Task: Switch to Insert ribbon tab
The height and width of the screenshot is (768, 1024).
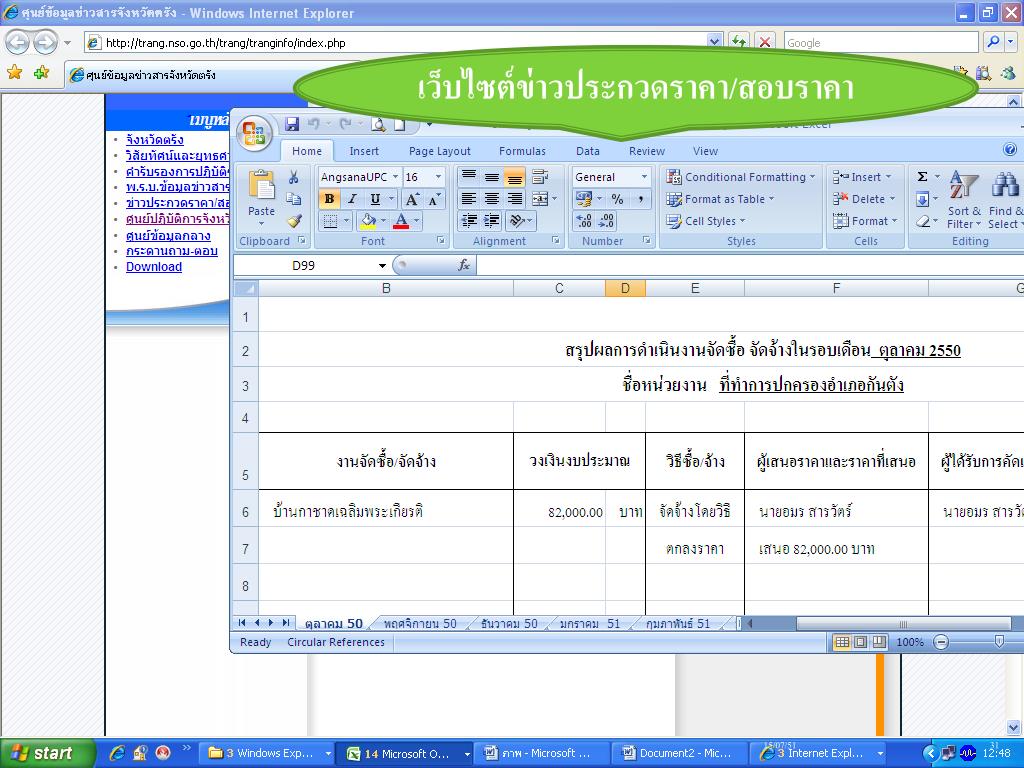Action: coord(364,151)
